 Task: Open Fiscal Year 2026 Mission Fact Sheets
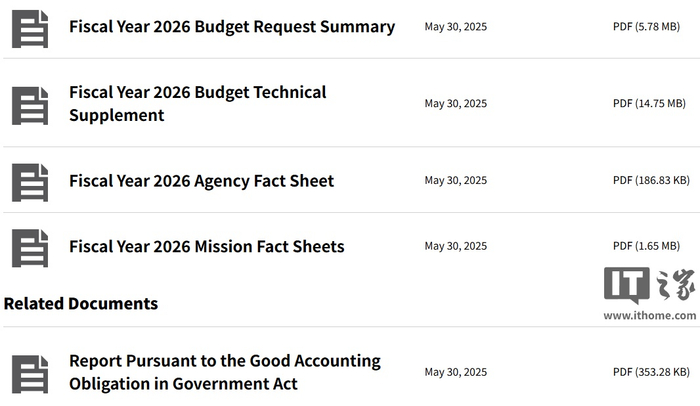point(206,247)
